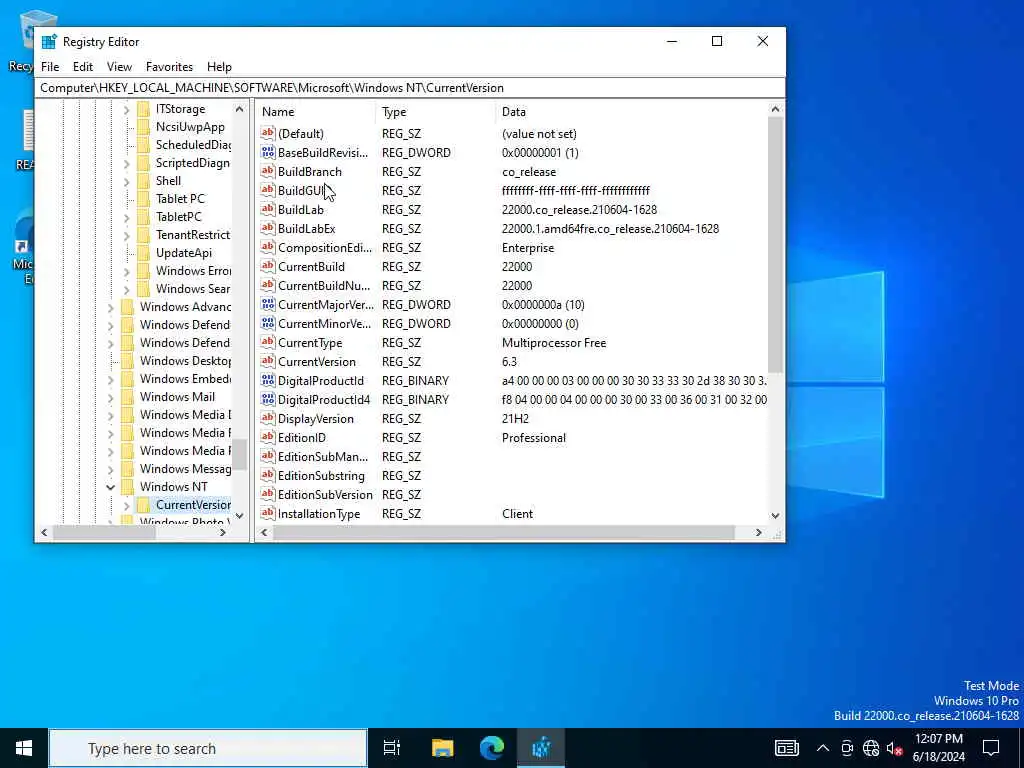Open the Favorites menu
This screenshot has width=1024, height=768.
click(x=169, y=67)
